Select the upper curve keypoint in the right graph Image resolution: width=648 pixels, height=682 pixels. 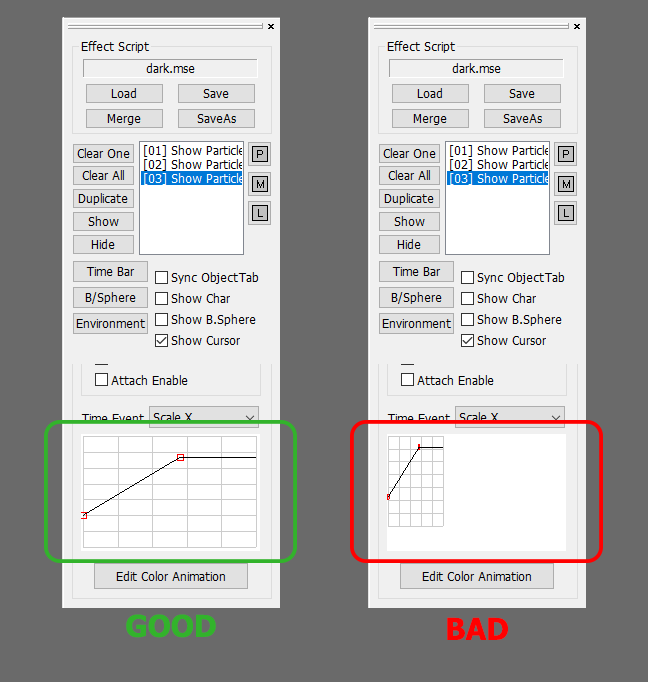[419, 447]
